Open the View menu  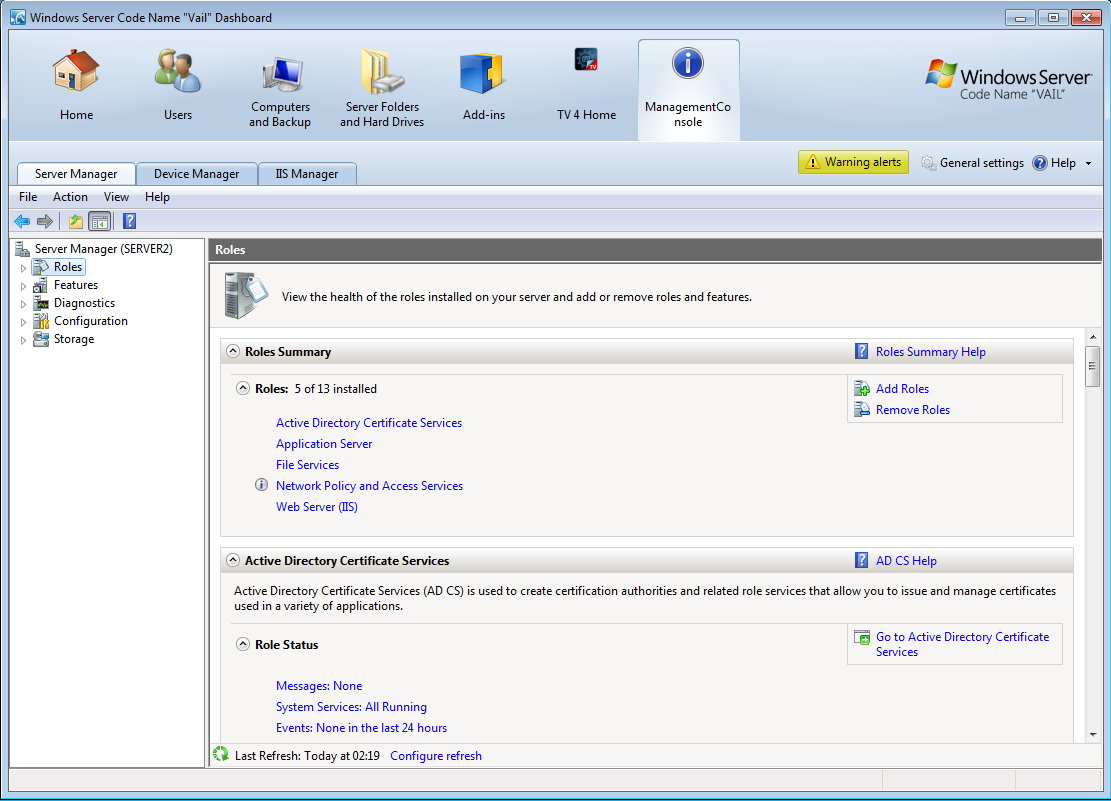[116, 197]
